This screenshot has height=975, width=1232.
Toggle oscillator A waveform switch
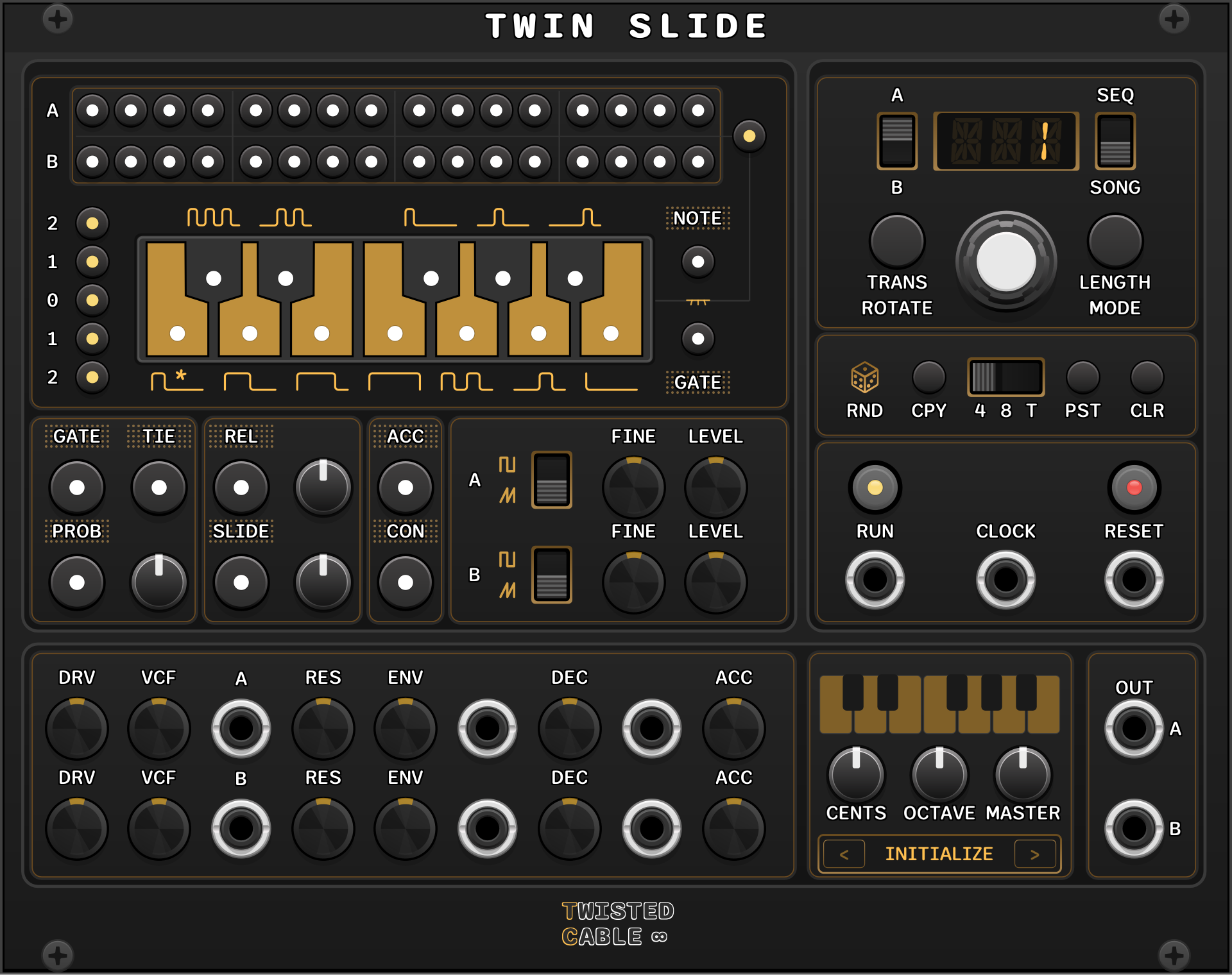(x=551, y=480)
